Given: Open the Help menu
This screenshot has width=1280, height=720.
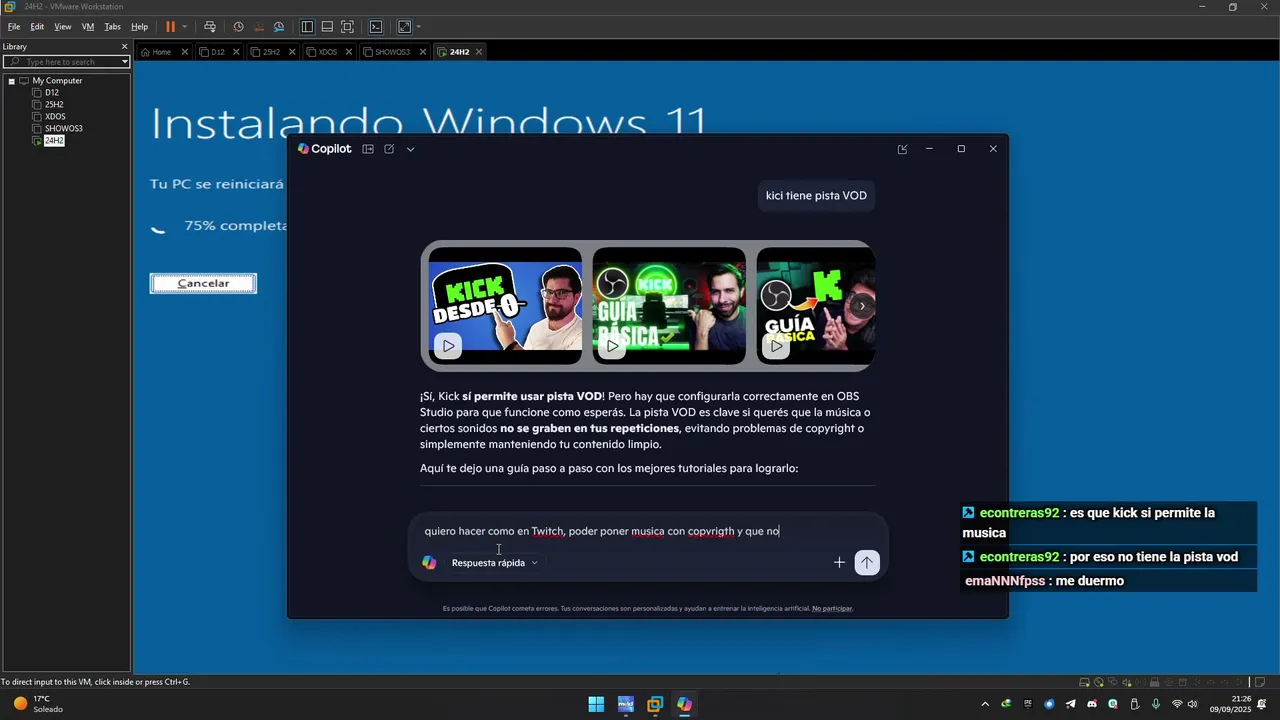Looking at the screenshot, I should 139,27.
